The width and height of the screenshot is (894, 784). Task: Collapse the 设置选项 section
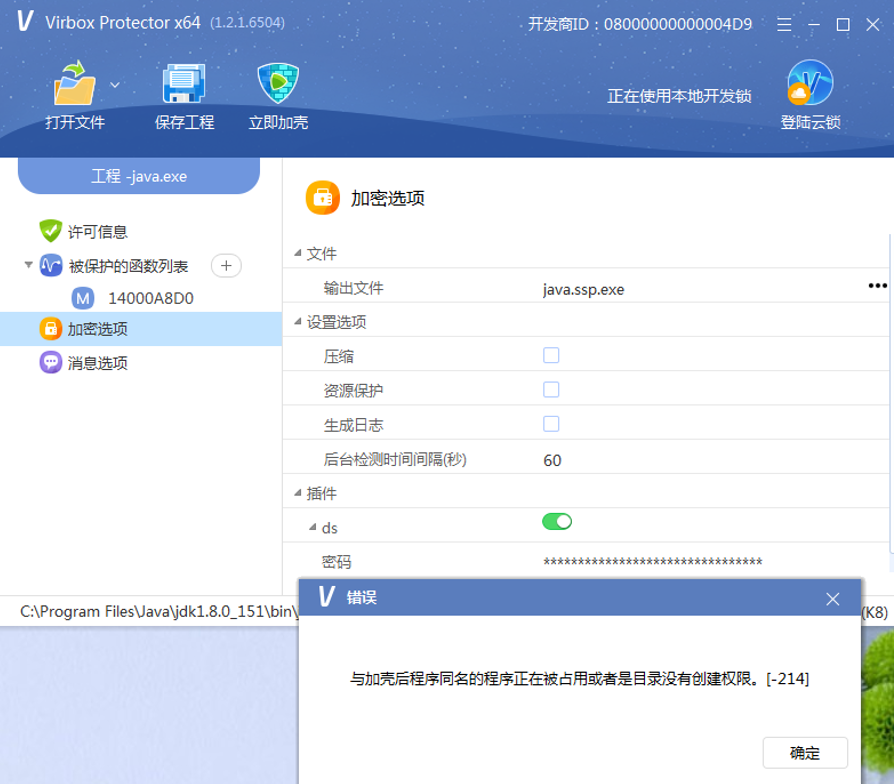[298, 322]
